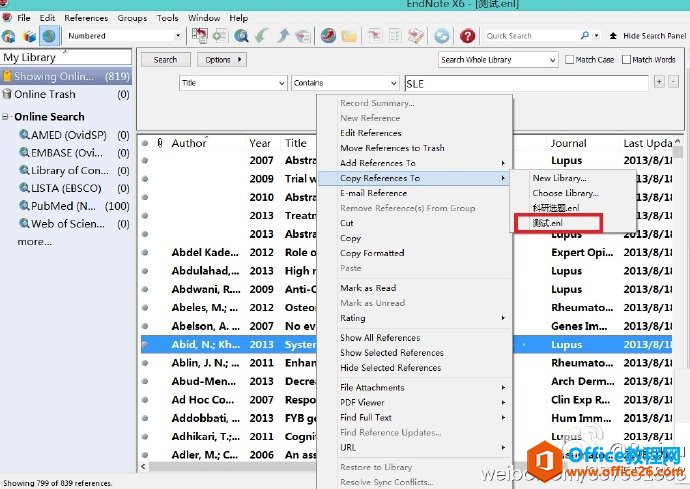
Task: Click the paperclip attachment column header
Action: pyautogui.click(x=160, y=143)
